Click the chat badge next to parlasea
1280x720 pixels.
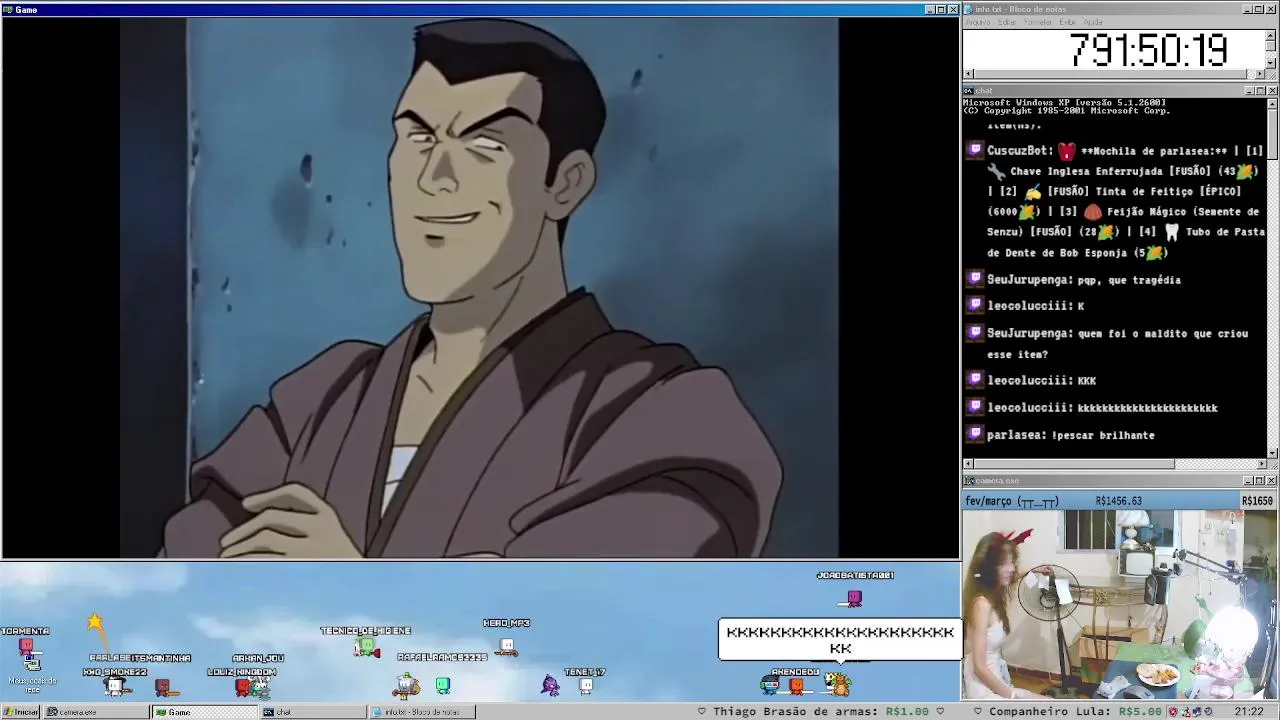[975, 435]
